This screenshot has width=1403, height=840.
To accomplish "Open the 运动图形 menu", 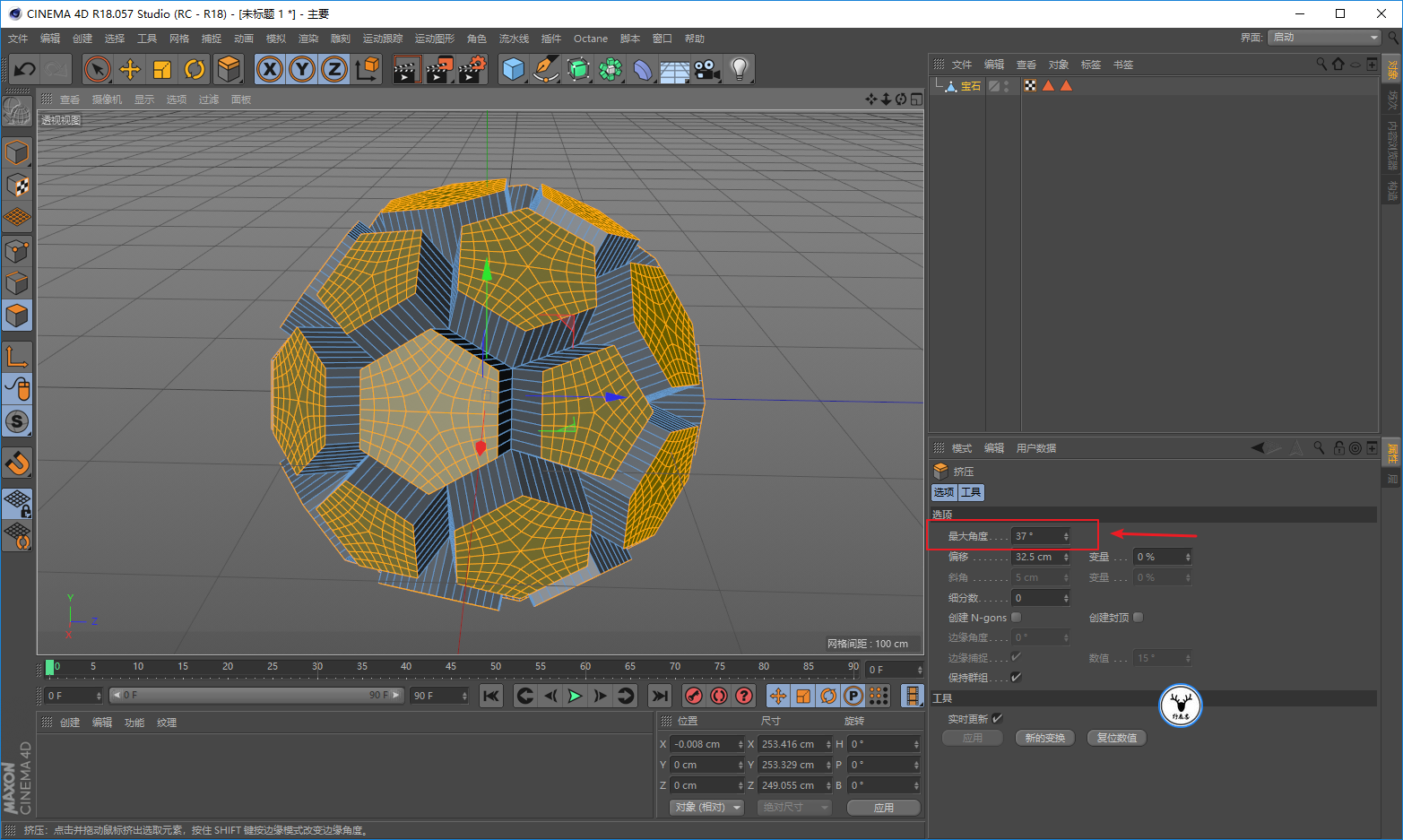I will click(435, 39).
